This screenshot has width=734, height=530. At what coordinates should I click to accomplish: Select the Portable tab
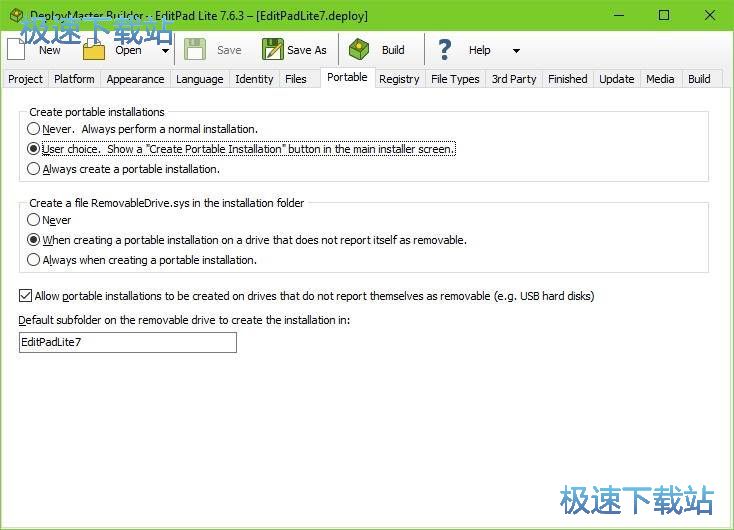[x=347, y=77]
